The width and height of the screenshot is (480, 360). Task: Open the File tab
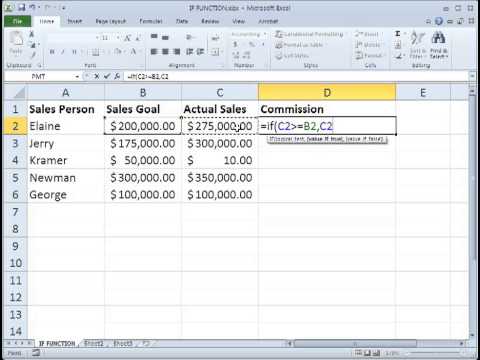(x=18, y=21)
